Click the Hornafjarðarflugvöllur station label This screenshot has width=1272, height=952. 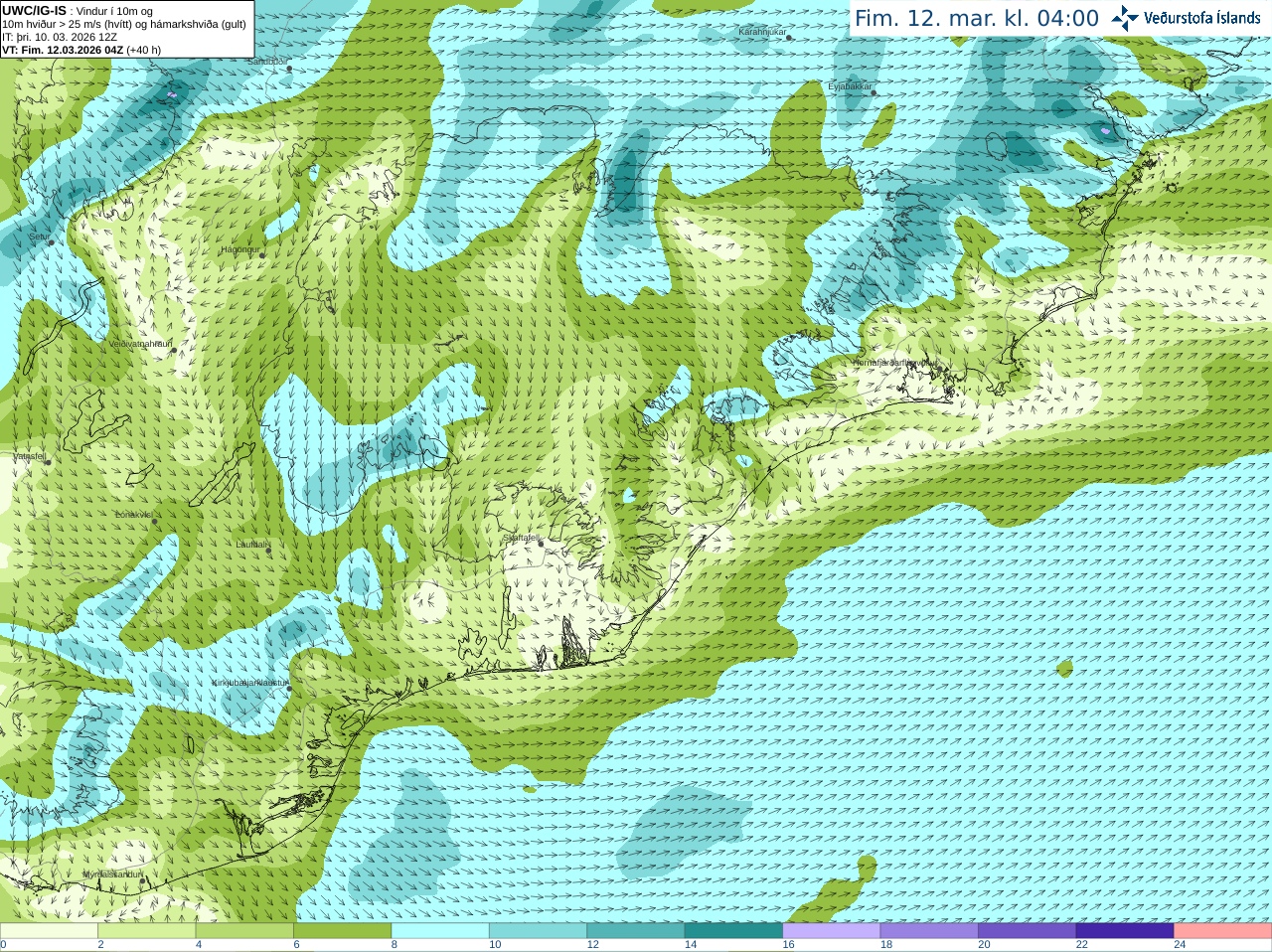[894, 363]
